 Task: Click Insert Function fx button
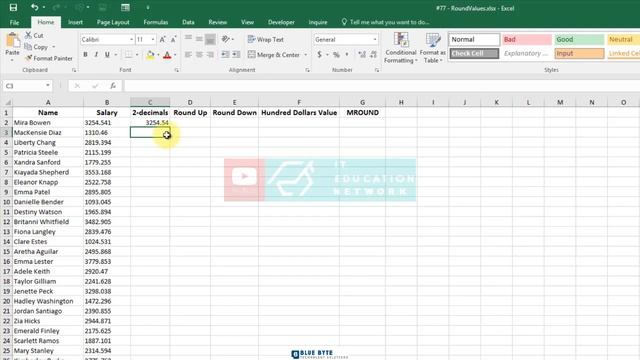pos(113,86)
